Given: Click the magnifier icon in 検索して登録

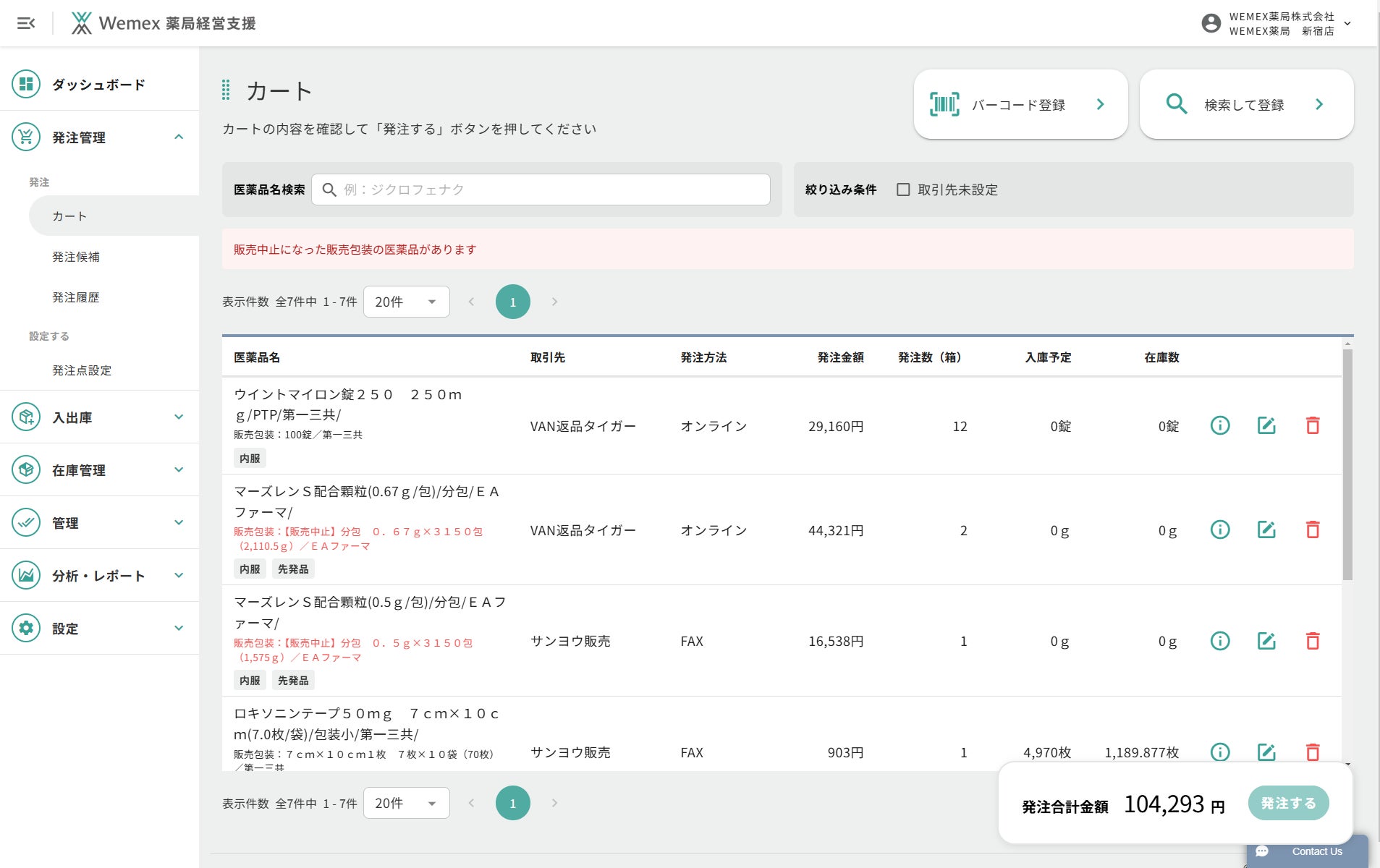Looking at the screenshot, I should (1177, 104).
